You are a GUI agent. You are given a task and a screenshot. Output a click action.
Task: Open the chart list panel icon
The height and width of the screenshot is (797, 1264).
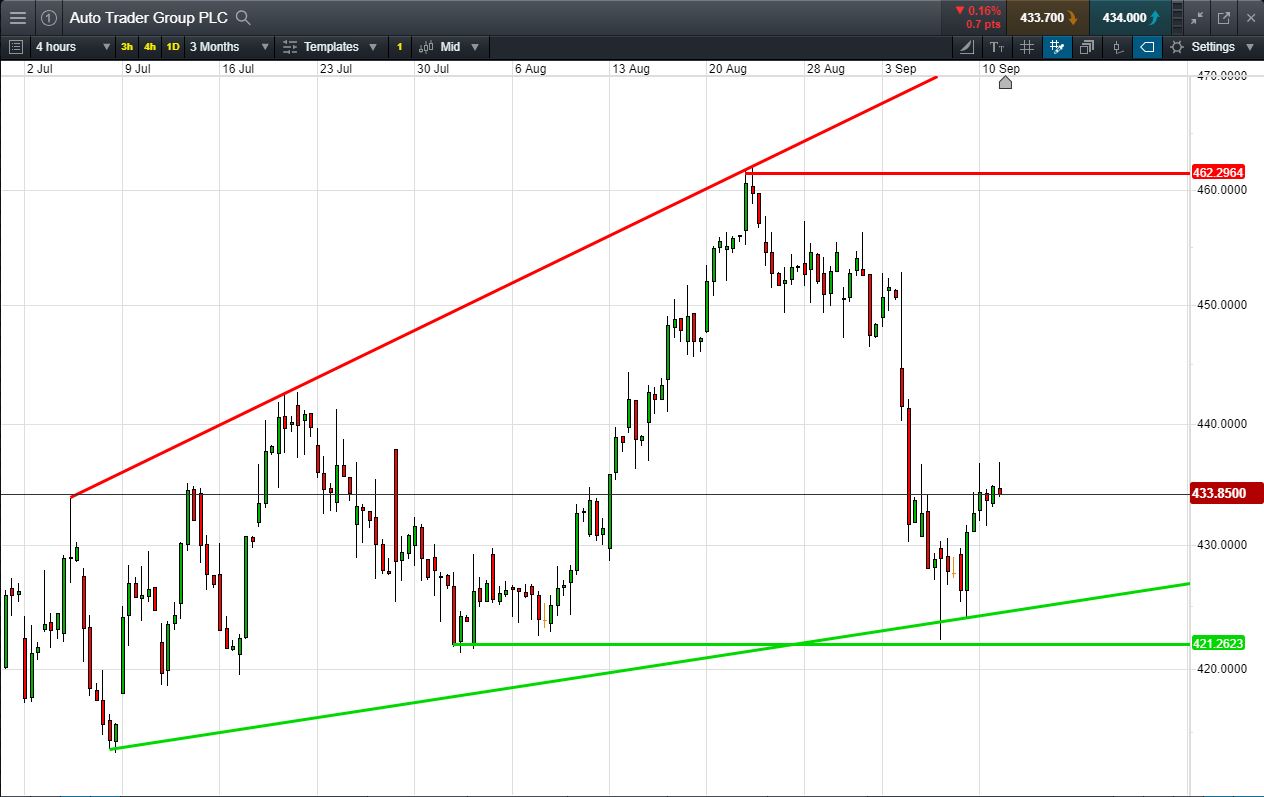tap(15, 47)
